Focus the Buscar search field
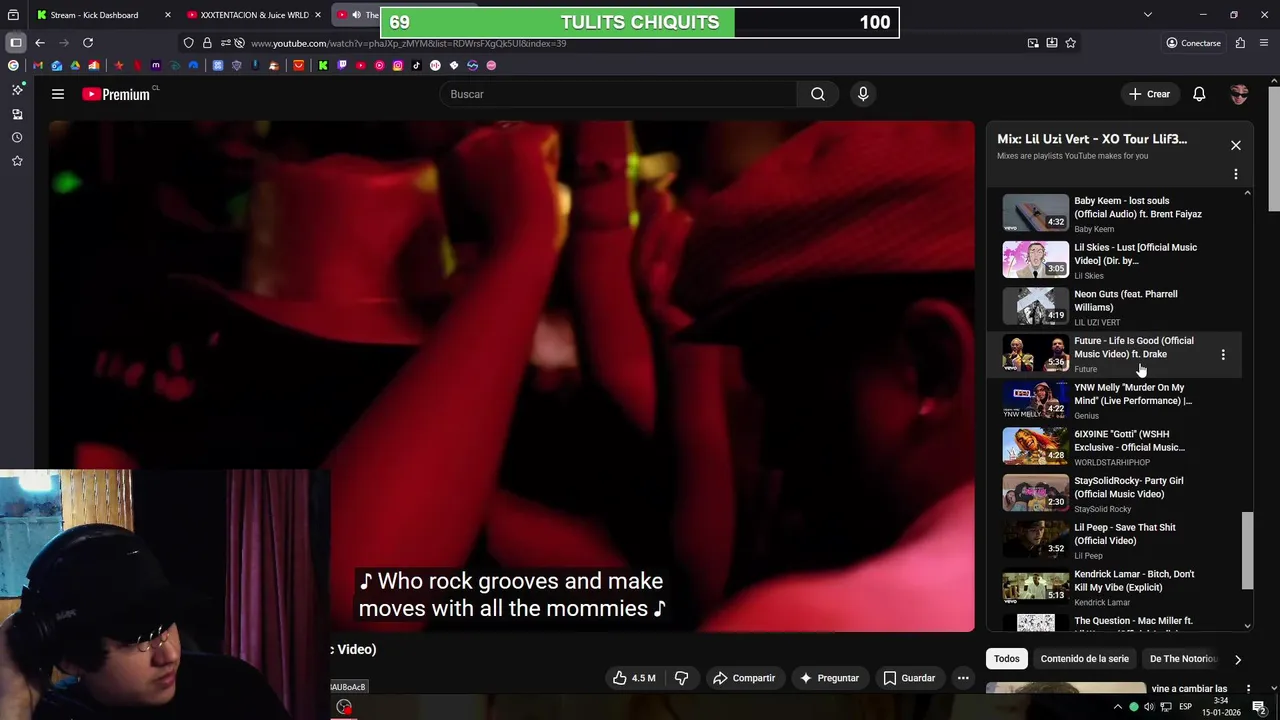Viewport: 1280px width, 720px height. point(618,94)
